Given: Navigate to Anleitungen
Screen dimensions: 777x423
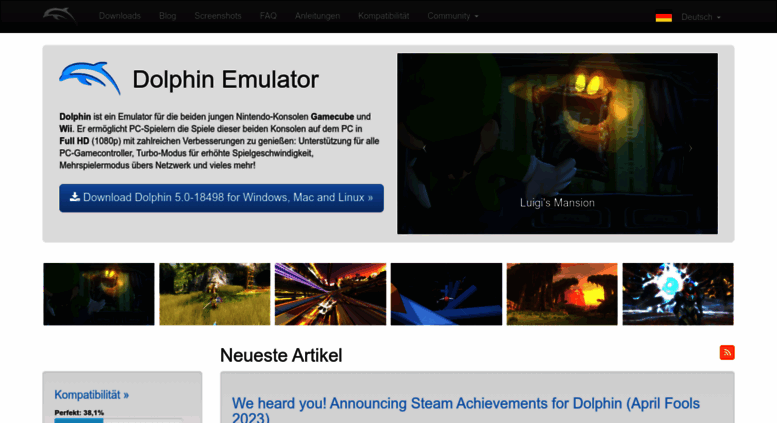Looking at the screenshot, I should 317,16.
